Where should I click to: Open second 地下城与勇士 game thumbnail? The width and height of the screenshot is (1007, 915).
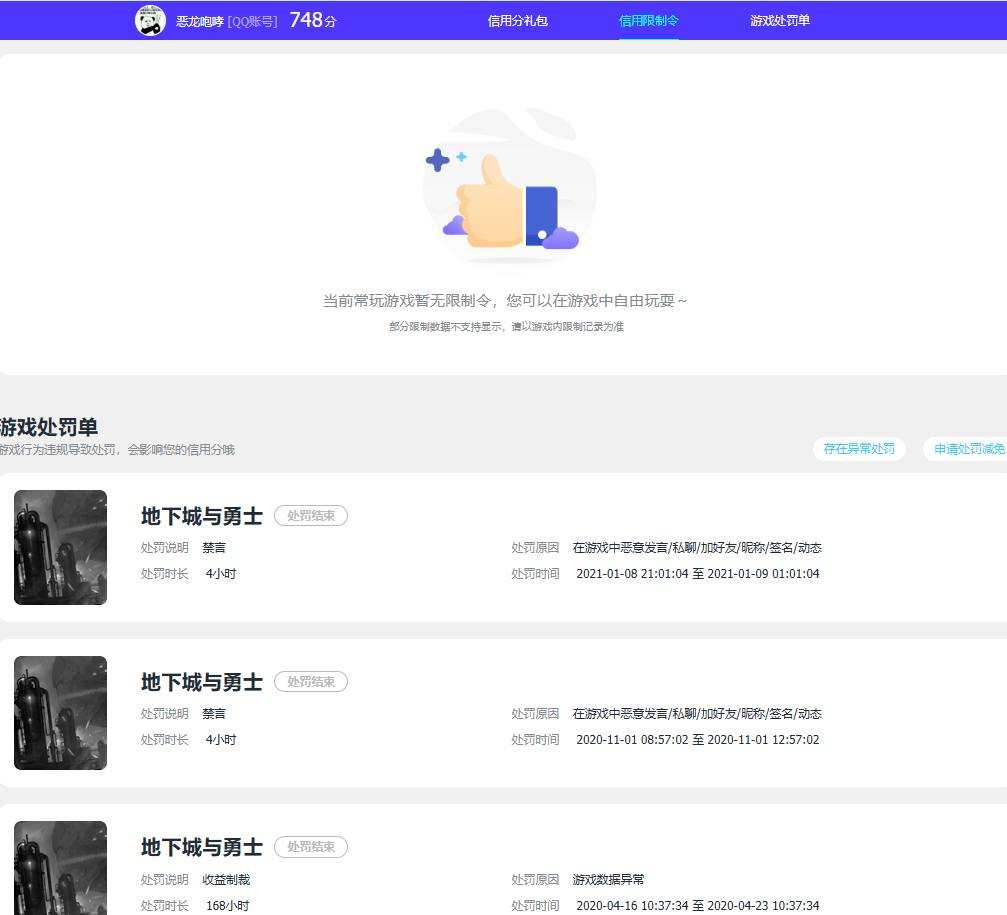(60, 713)
